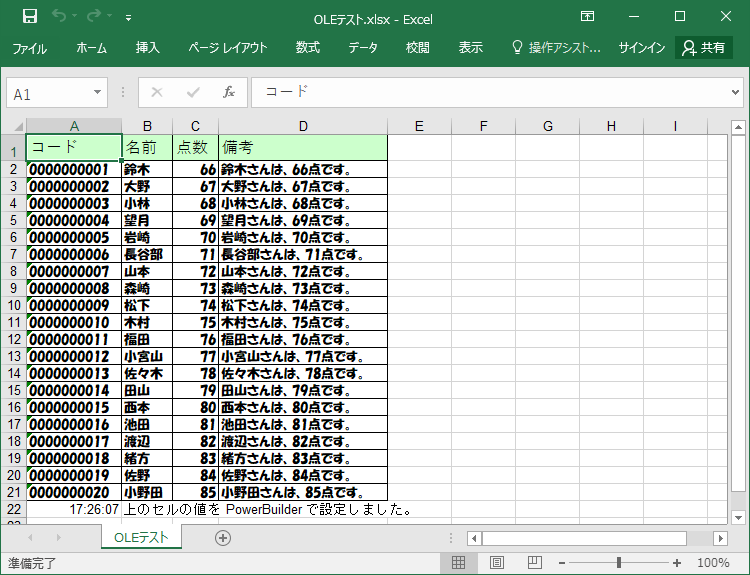The image size is (750, 575).
Task: Click the zoom in plus icon
Action: (677, 563)
